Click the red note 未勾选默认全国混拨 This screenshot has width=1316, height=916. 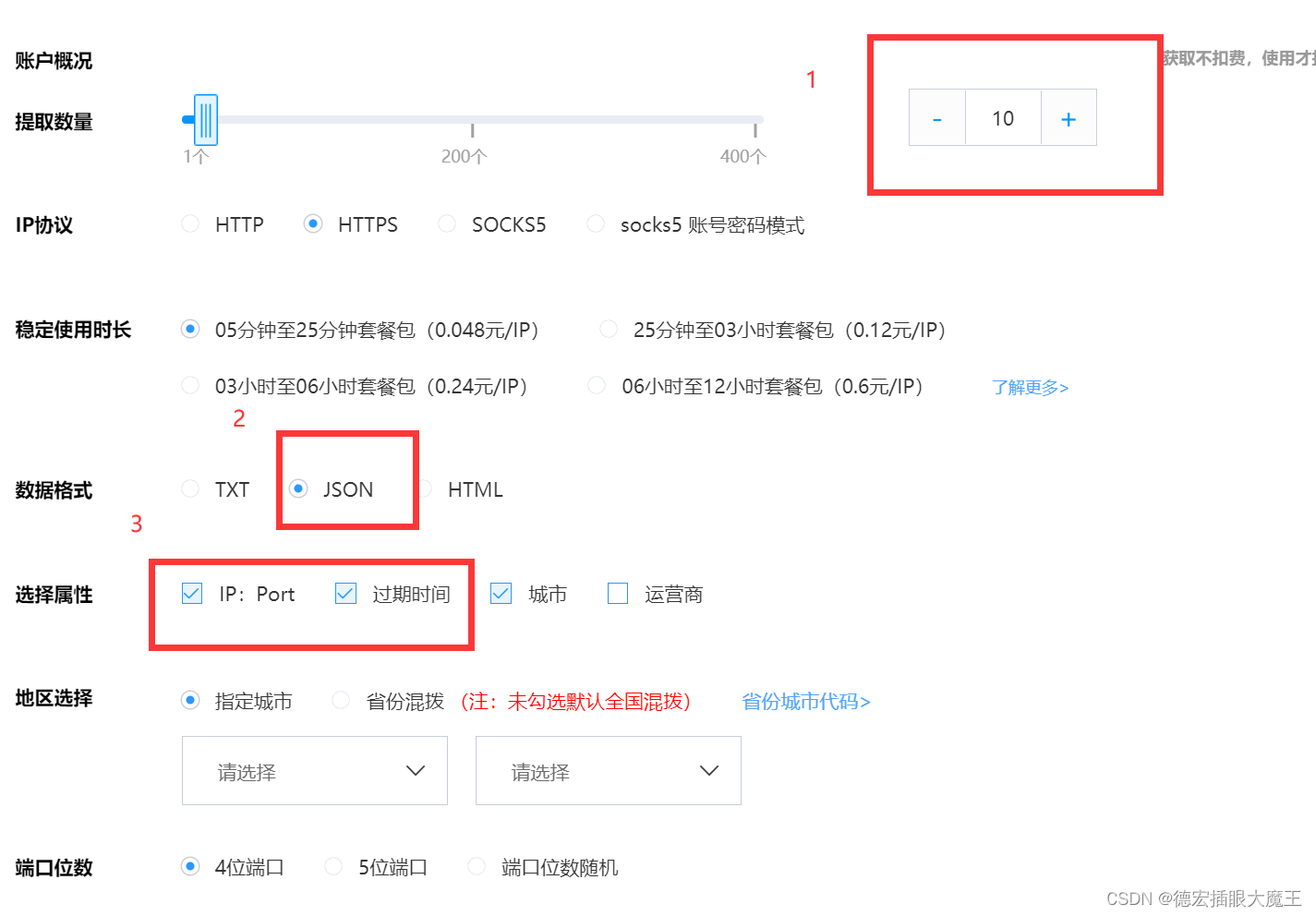pyautogui.click(x=594, y=701)
